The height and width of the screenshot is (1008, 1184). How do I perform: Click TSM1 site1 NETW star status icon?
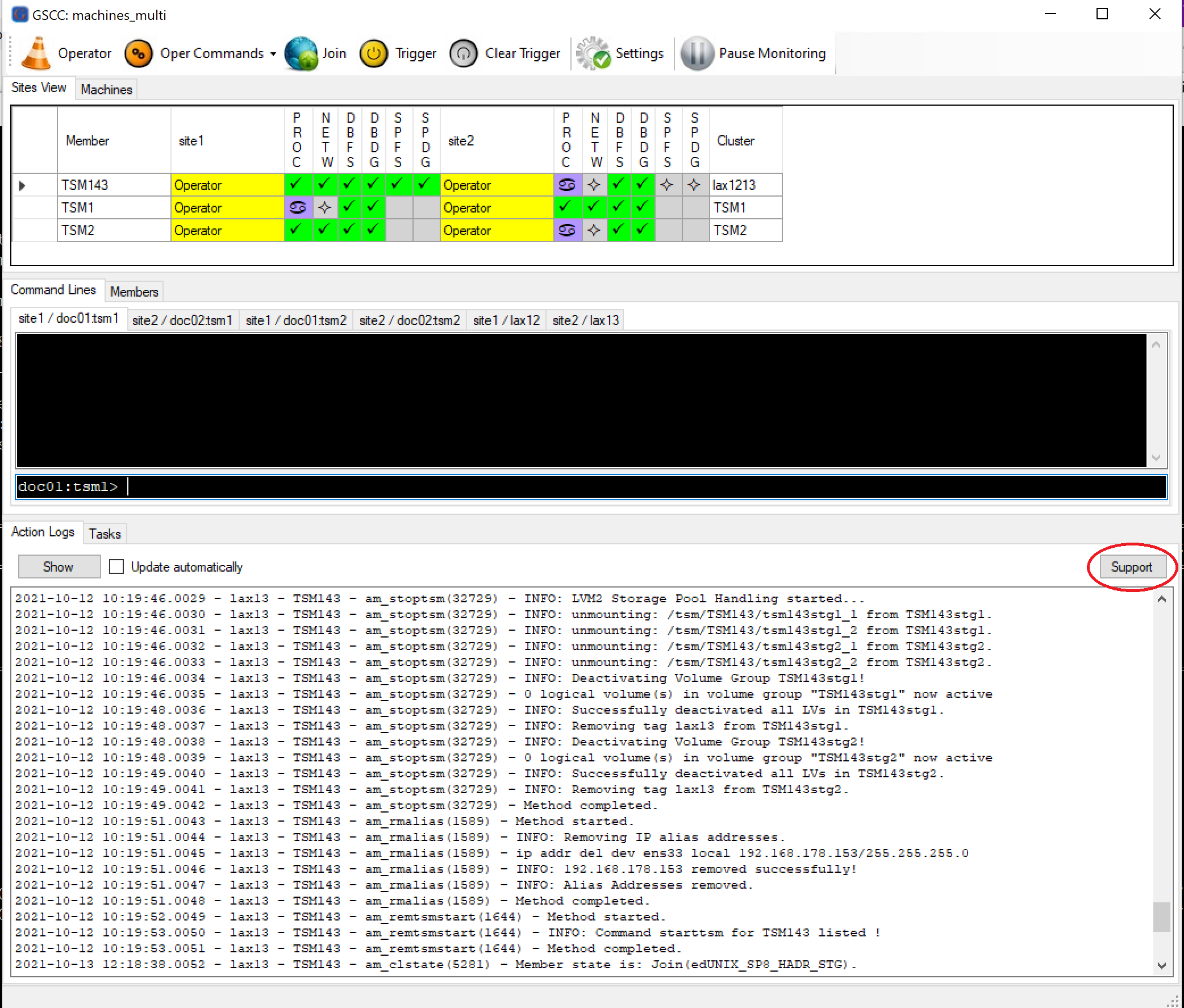pos(325,208)
